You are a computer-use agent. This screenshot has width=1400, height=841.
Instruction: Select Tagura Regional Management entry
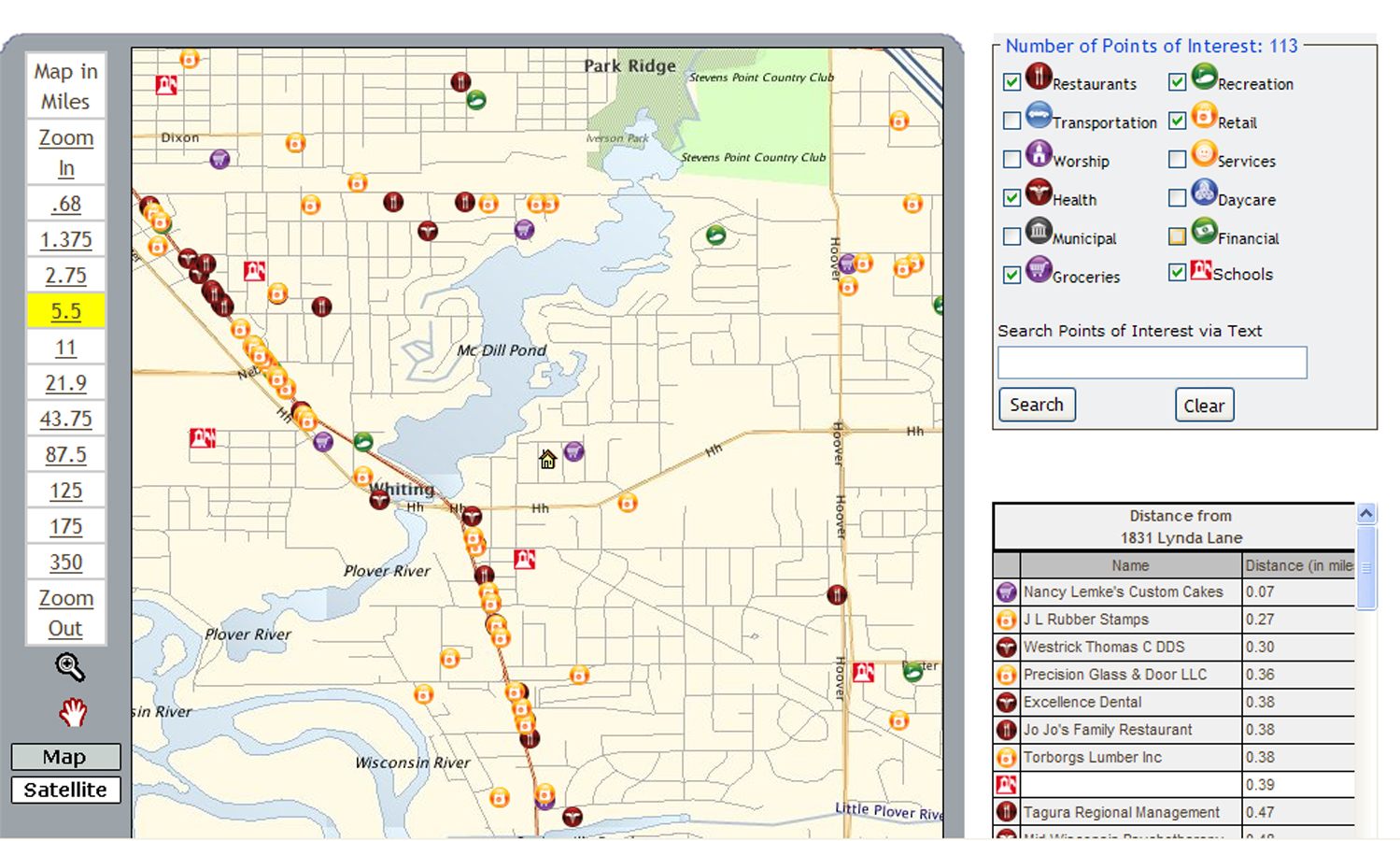1121,812
